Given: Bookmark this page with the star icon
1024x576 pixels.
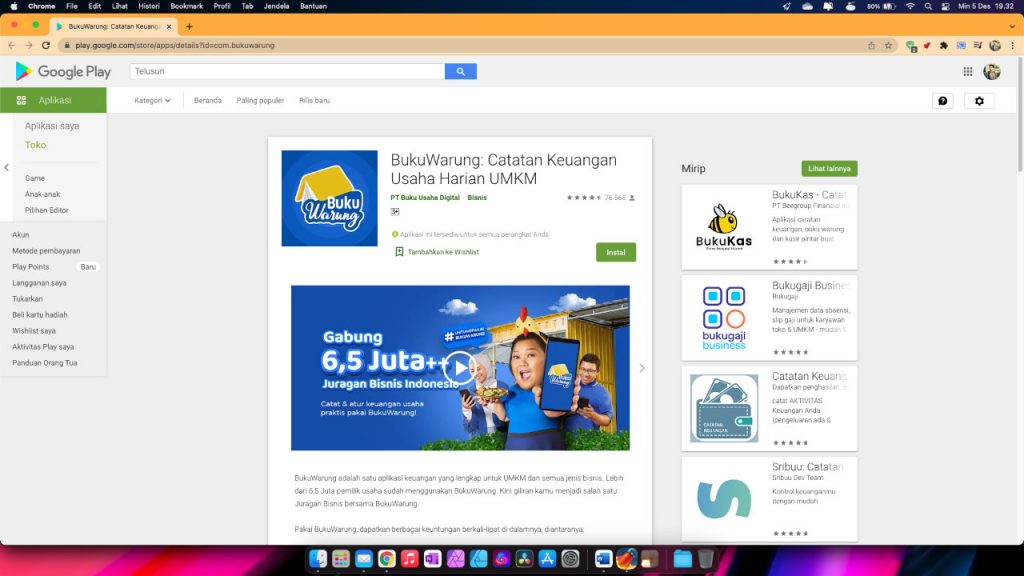Looking at the screenshot, I should click(888, 45).
